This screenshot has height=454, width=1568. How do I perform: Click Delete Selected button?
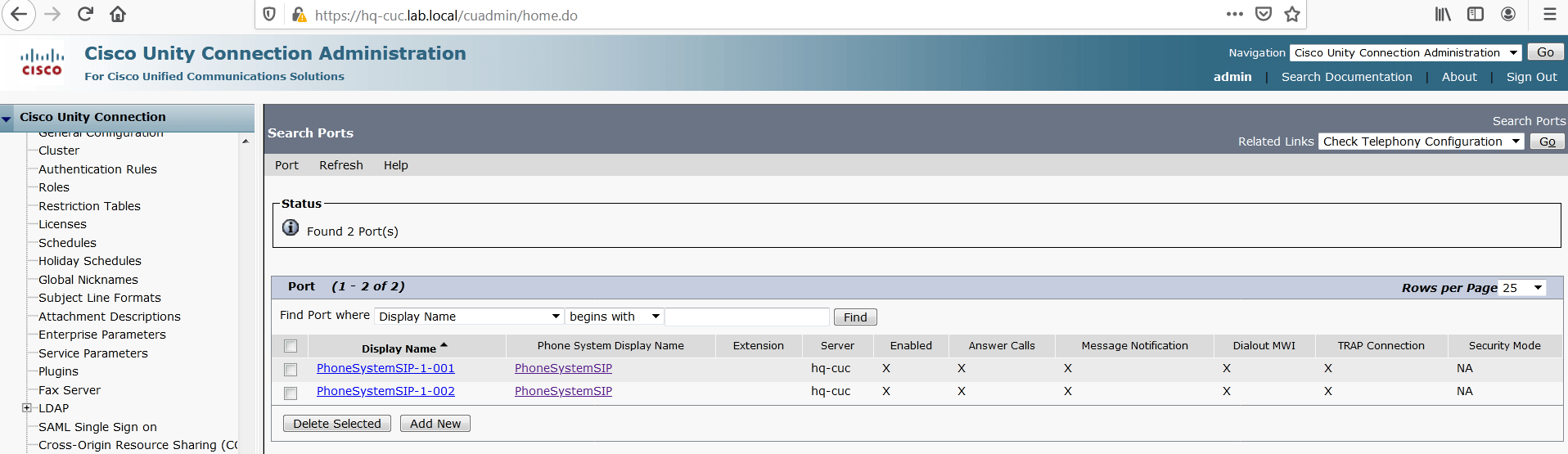(x=337, y=424)
